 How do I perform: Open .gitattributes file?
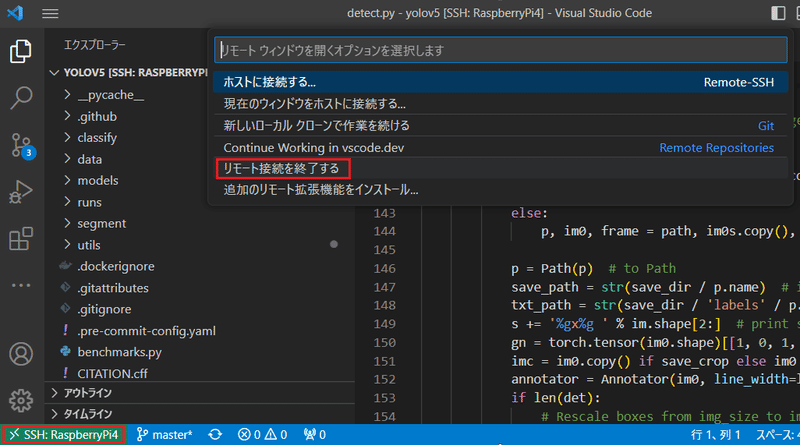tap(113, 288)
